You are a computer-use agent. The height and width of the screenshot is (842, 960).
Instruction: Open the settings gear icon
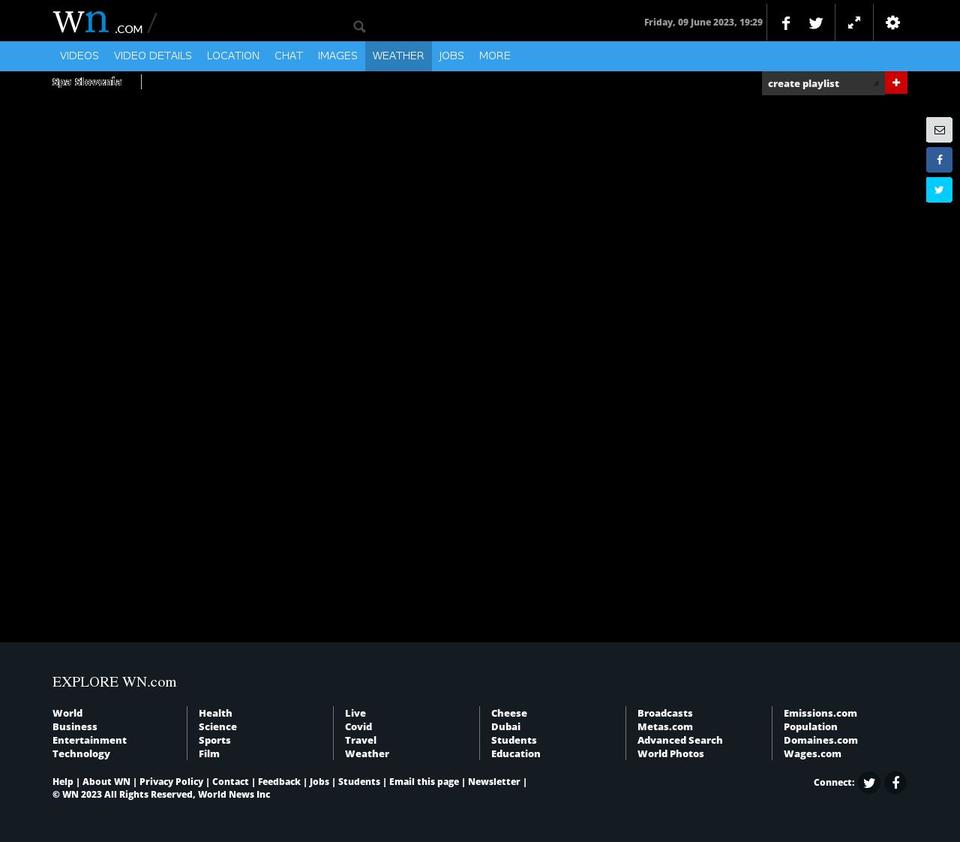pos(893,23)
